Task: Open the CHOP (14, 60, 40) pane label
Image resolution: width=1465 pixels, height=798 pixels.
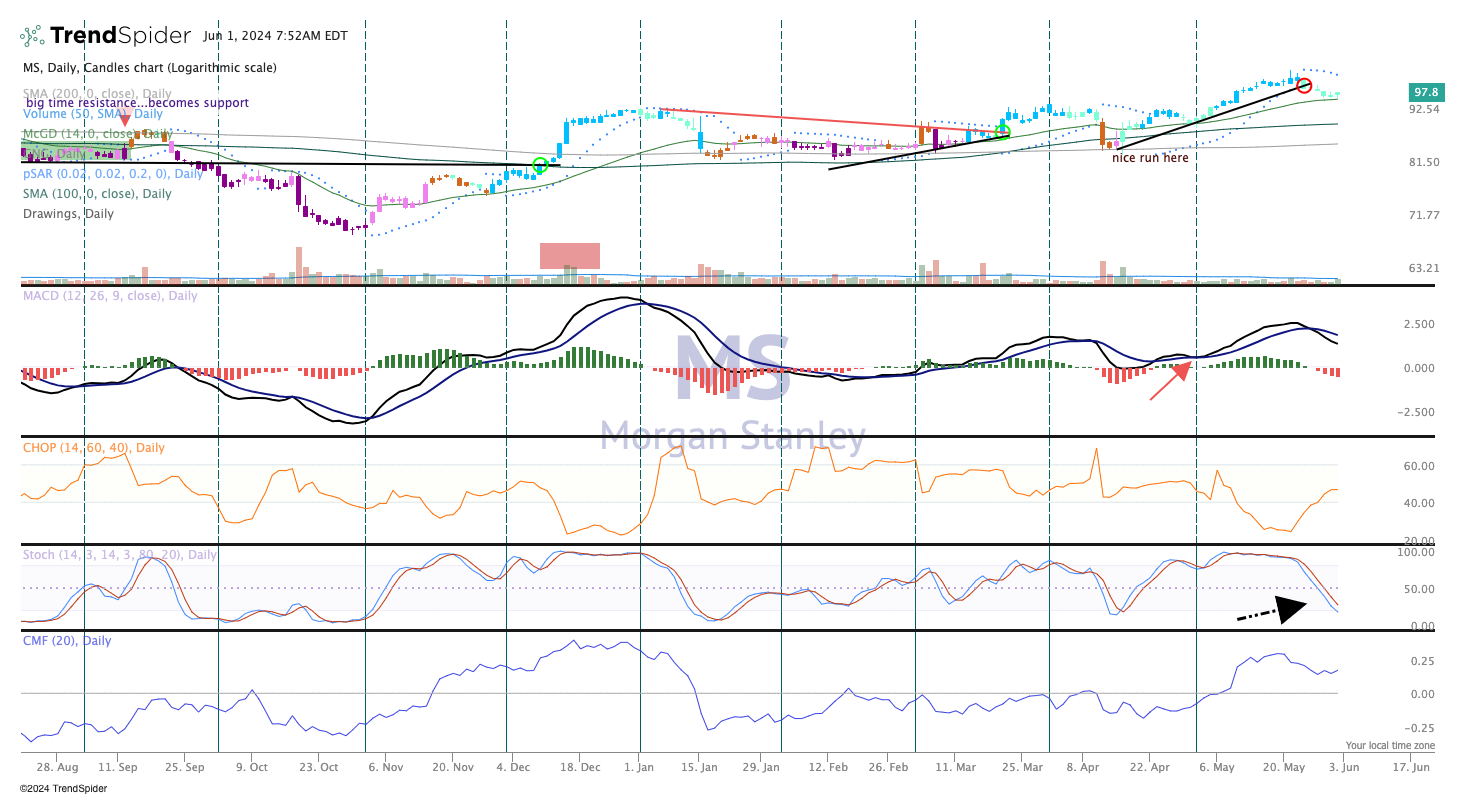Action: (x=94, y=447)
